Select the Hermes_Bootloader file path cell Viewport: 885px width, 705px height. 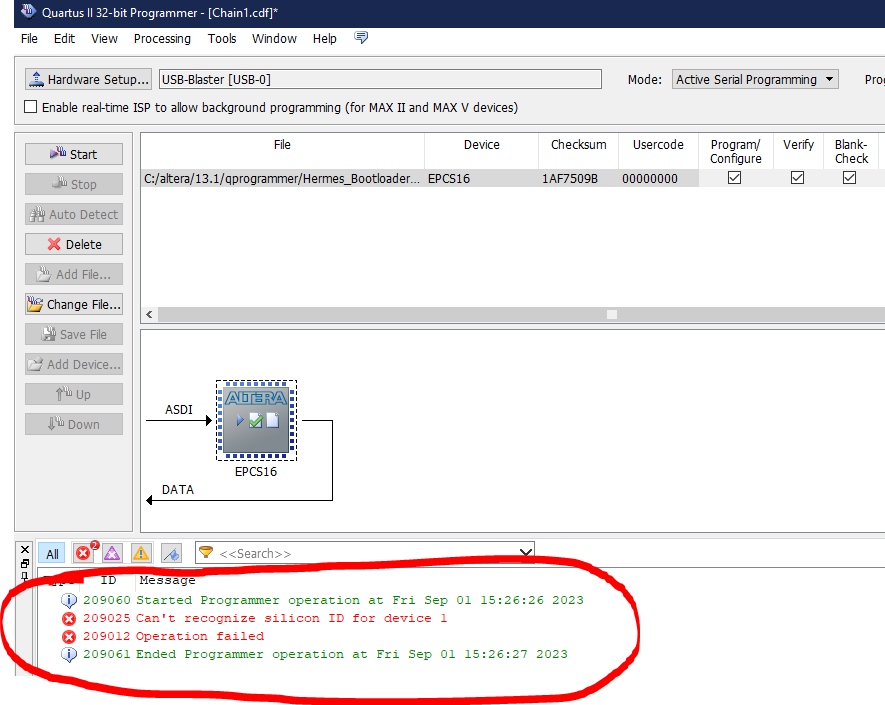click(282, 178)
